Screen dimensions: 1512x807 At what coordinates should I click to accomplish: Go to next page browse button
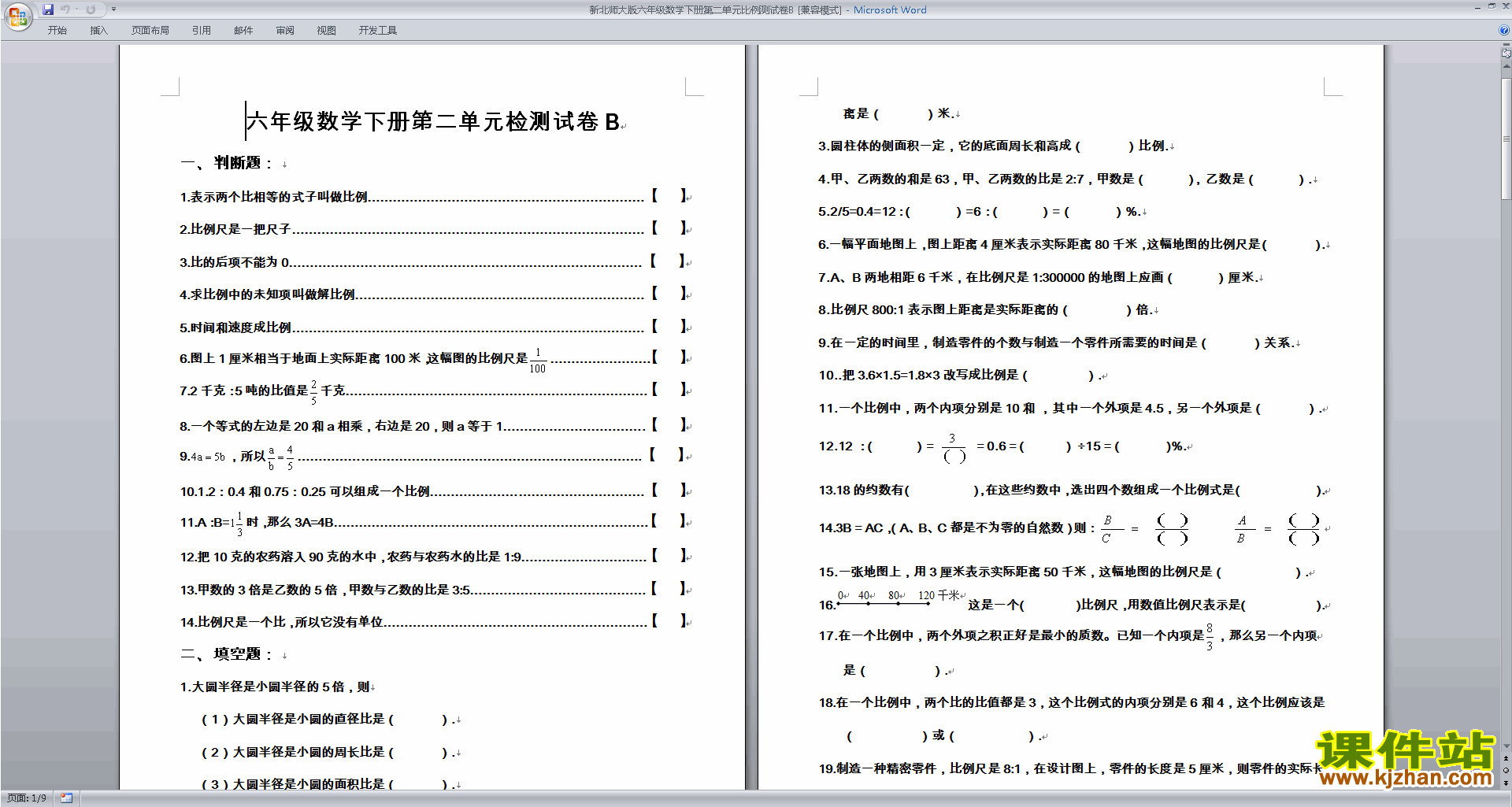[x=1506, y=783]
